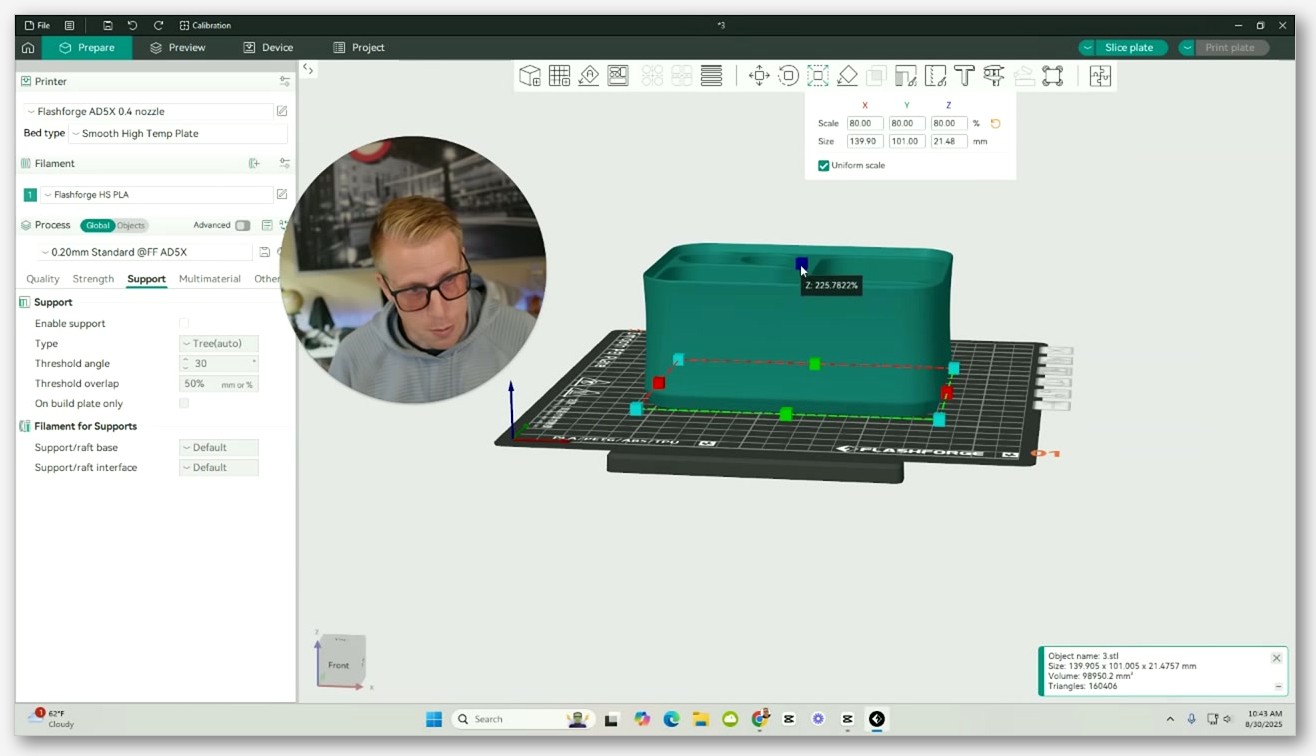Open the layer height variable icon

(712, 76)
